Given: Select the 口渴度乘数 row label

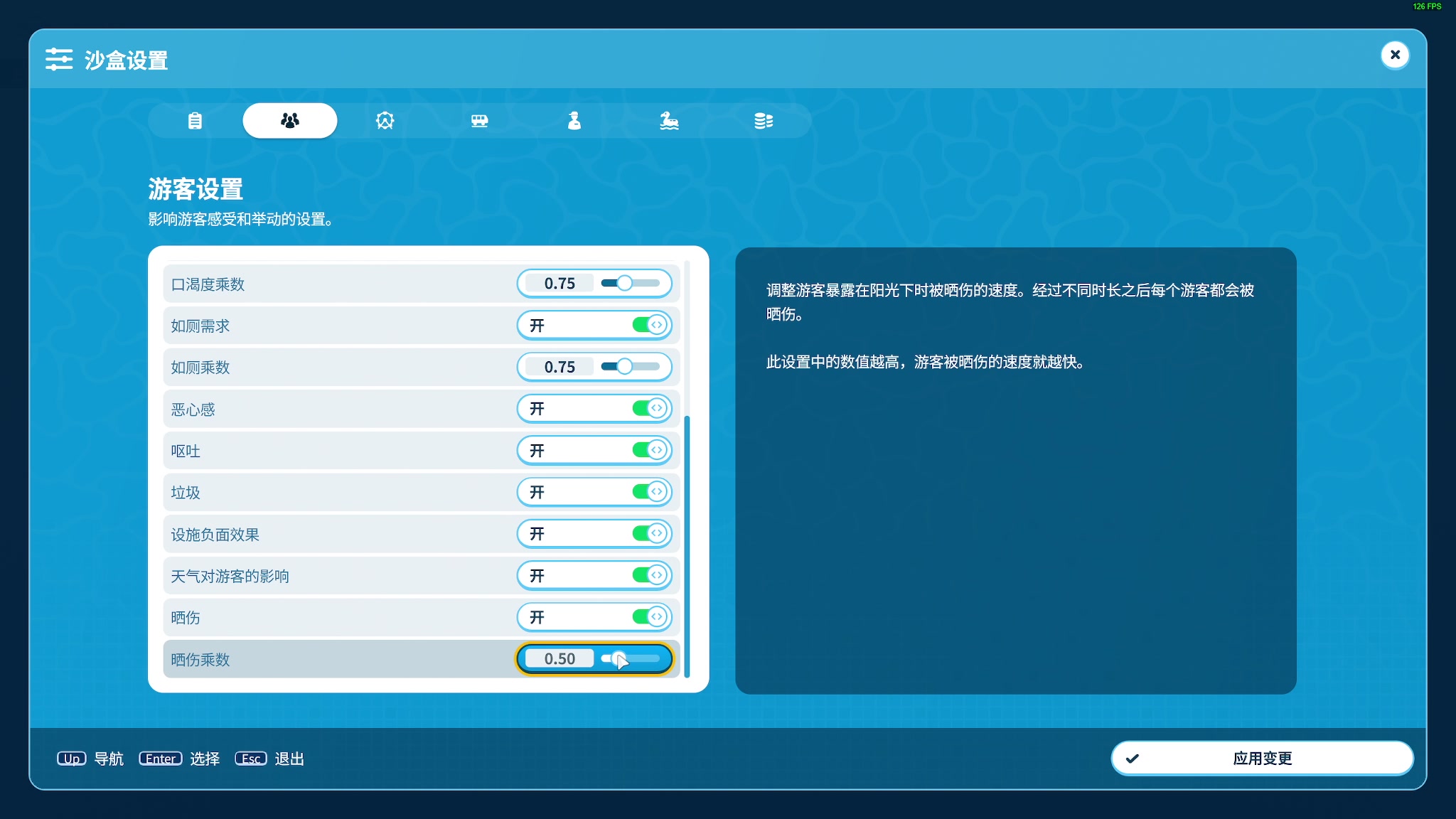Looking at the screenshot, I should [x=208, y=284].
